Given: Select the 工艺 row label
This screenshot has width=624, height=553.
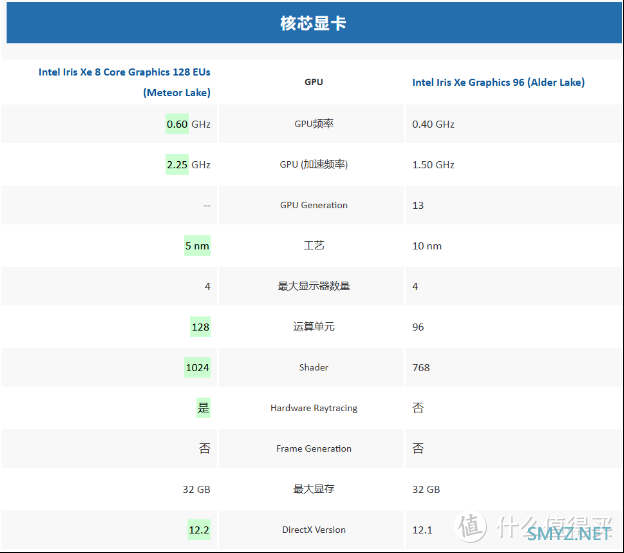Looking at the screenshot, I should tap(314, 245).
